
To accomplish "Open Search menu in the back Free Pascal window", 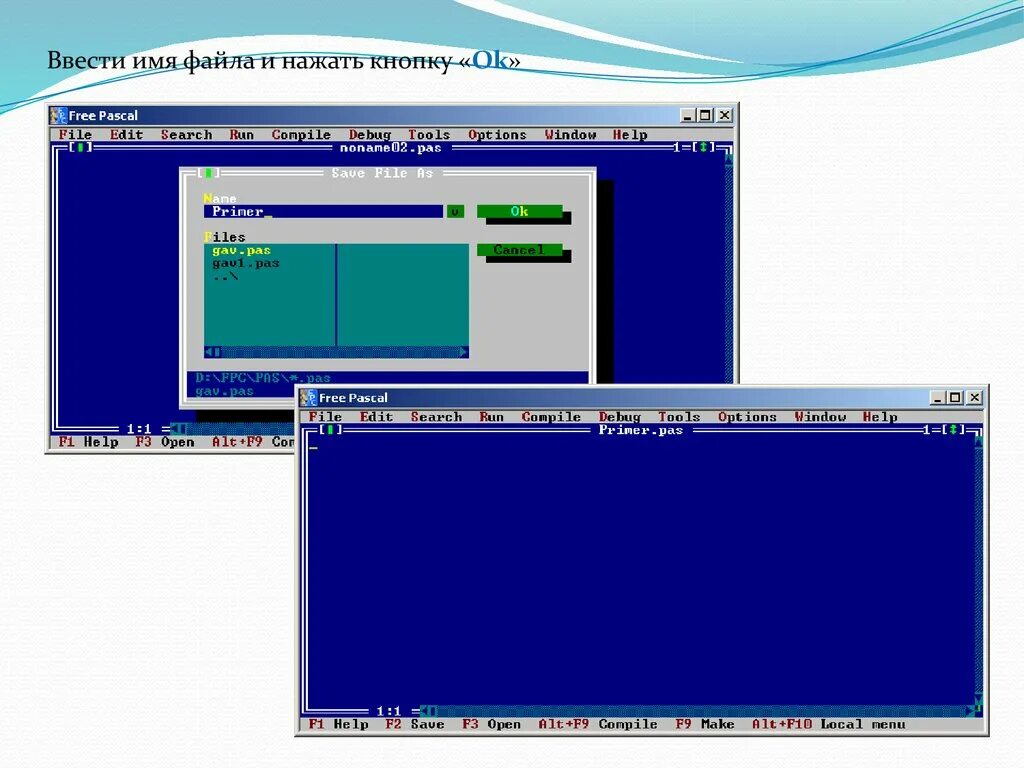I will 187,135.
